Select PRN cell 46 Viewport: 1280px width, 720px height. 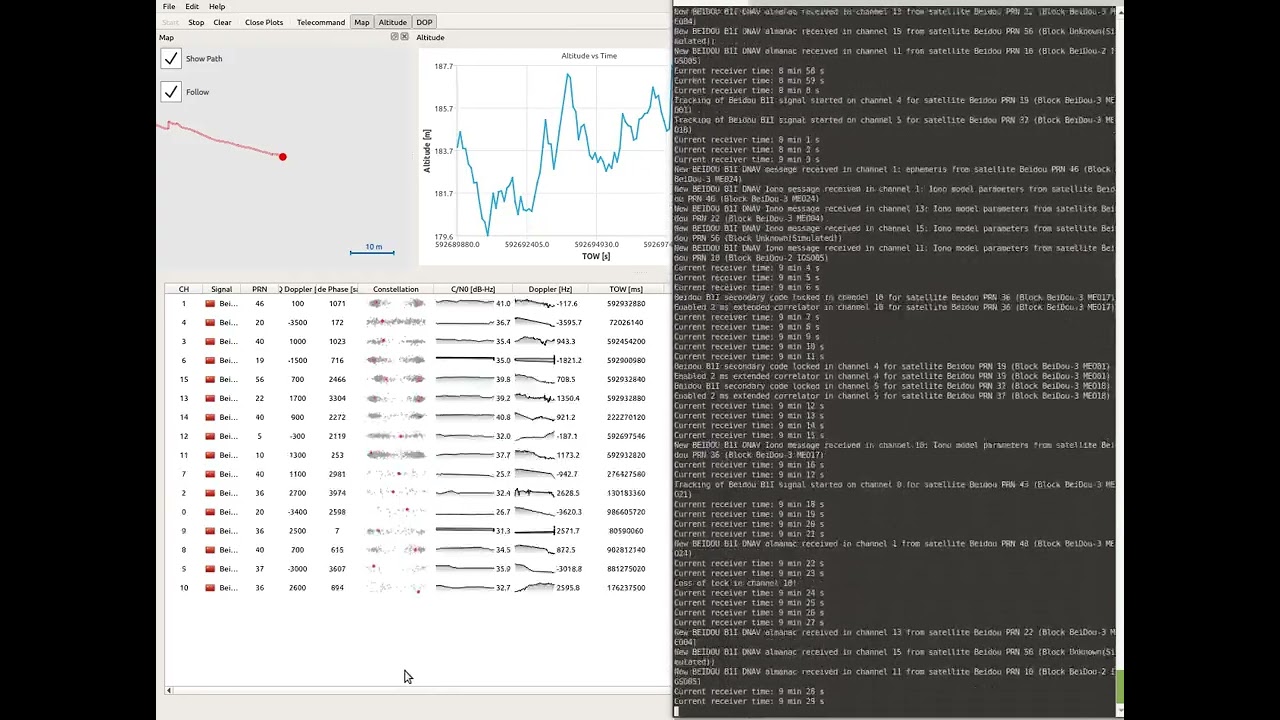click(x=260, y=303)
